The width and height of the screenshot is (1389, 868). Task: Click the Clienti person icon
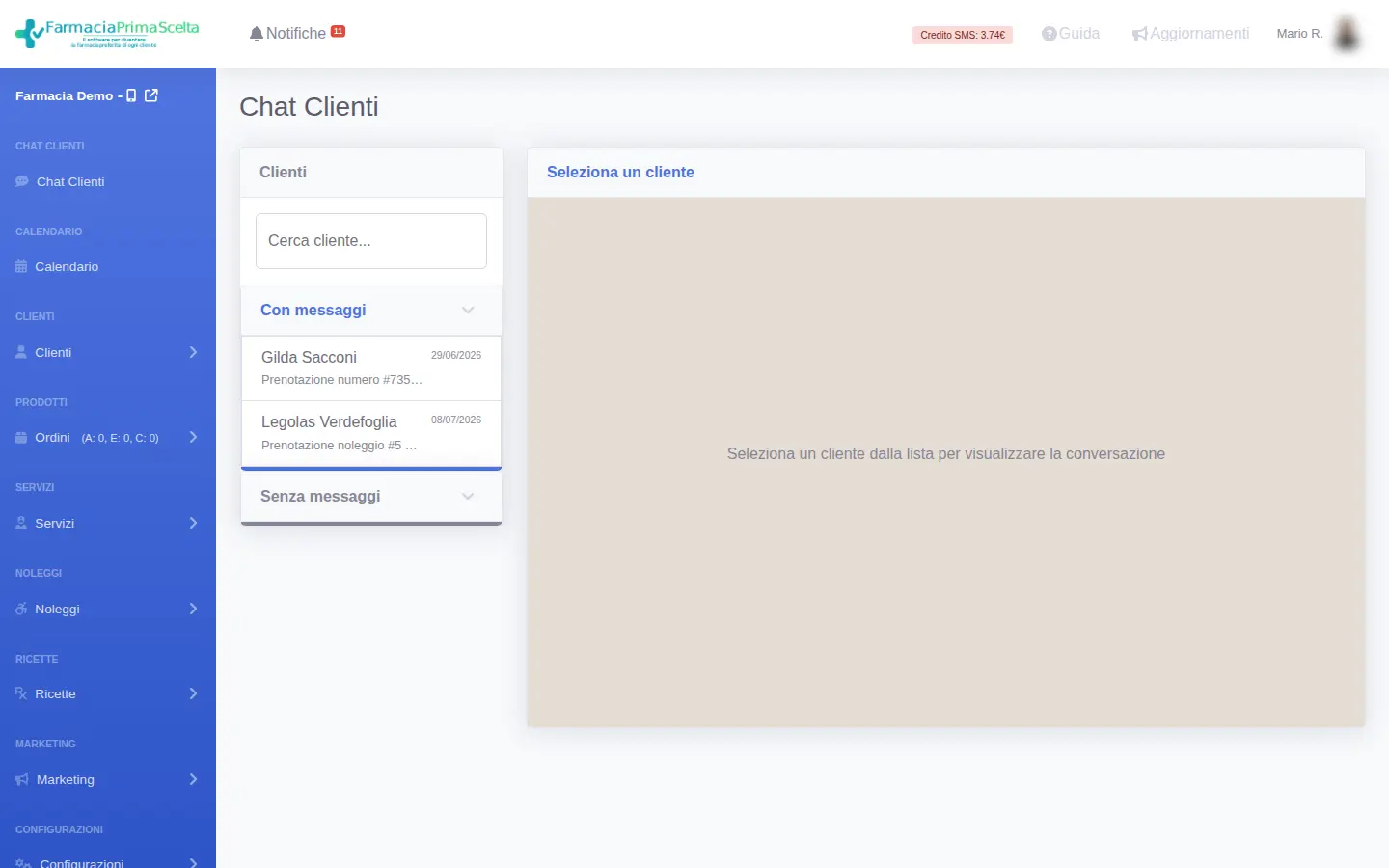point(21,352)
